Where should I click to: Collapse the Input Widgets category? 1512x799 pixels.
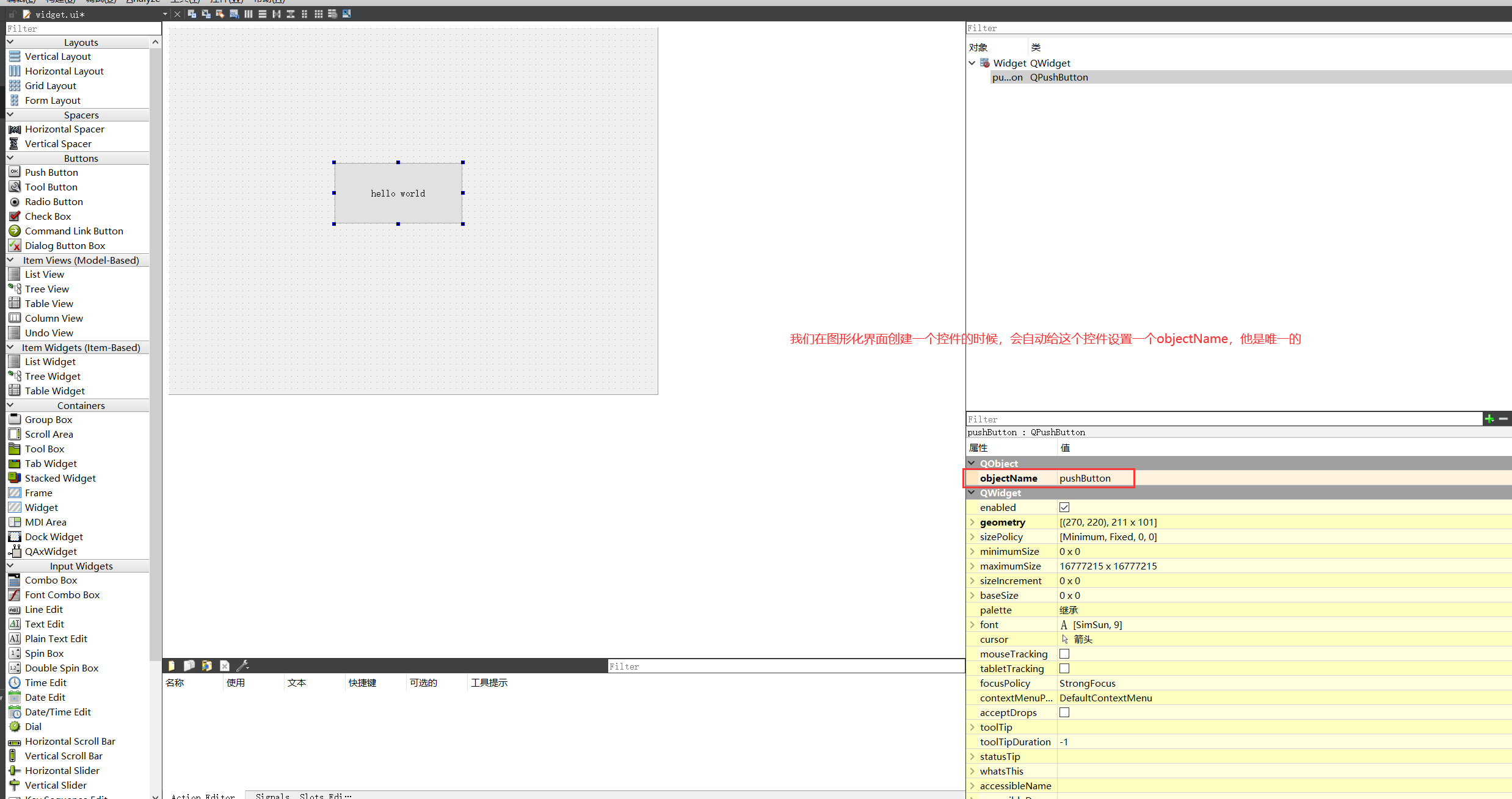10,566
